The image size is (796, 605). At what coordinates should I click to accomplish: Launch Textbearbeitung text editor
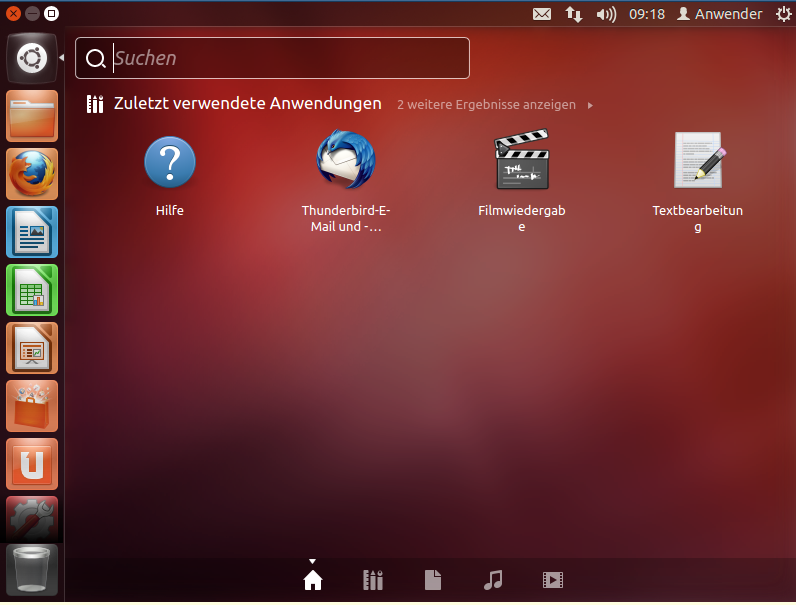coord(698,182)
